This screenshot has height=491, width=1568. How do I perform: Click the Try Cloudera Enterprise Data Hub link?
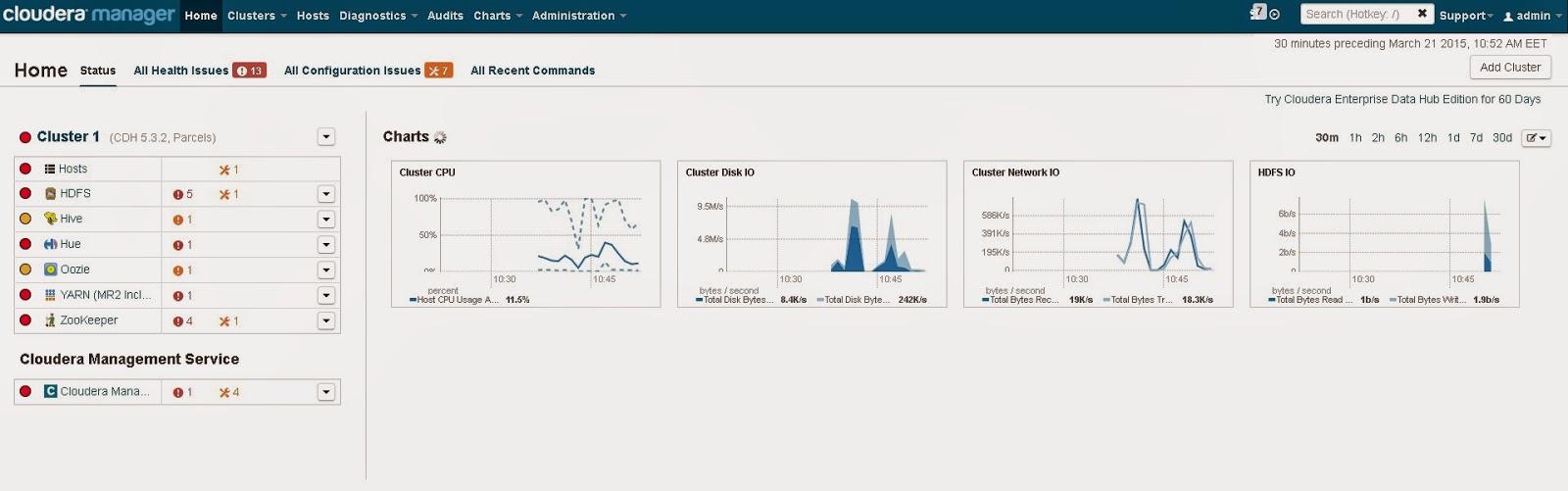[x=1402, y=99]
